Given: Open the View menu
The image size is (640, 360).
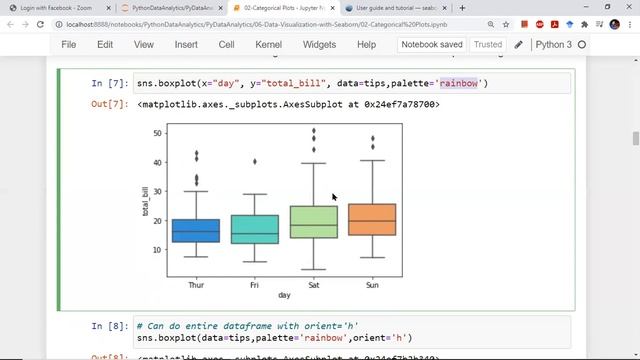Looking at the screenshot, I should pyautogui.click(x=144, y=44).
